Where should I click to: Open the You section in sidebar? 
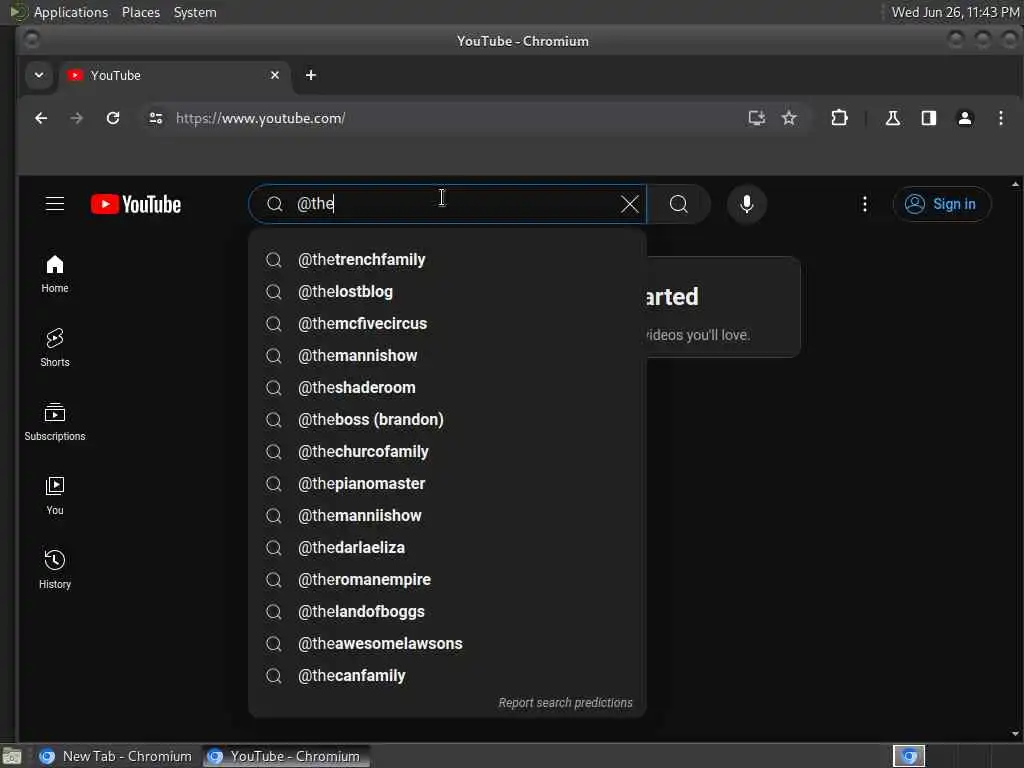[55, 496]
